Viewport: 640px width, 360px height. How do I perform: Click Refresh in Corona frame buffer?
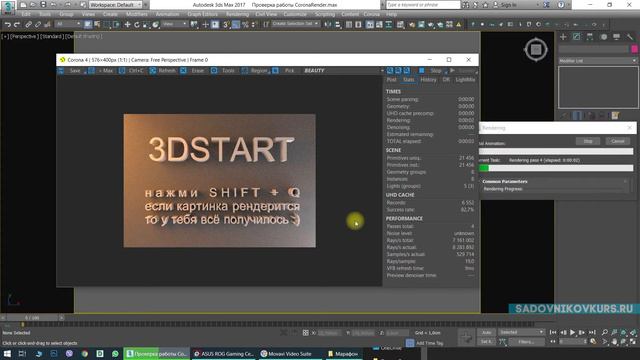point(162,71)
